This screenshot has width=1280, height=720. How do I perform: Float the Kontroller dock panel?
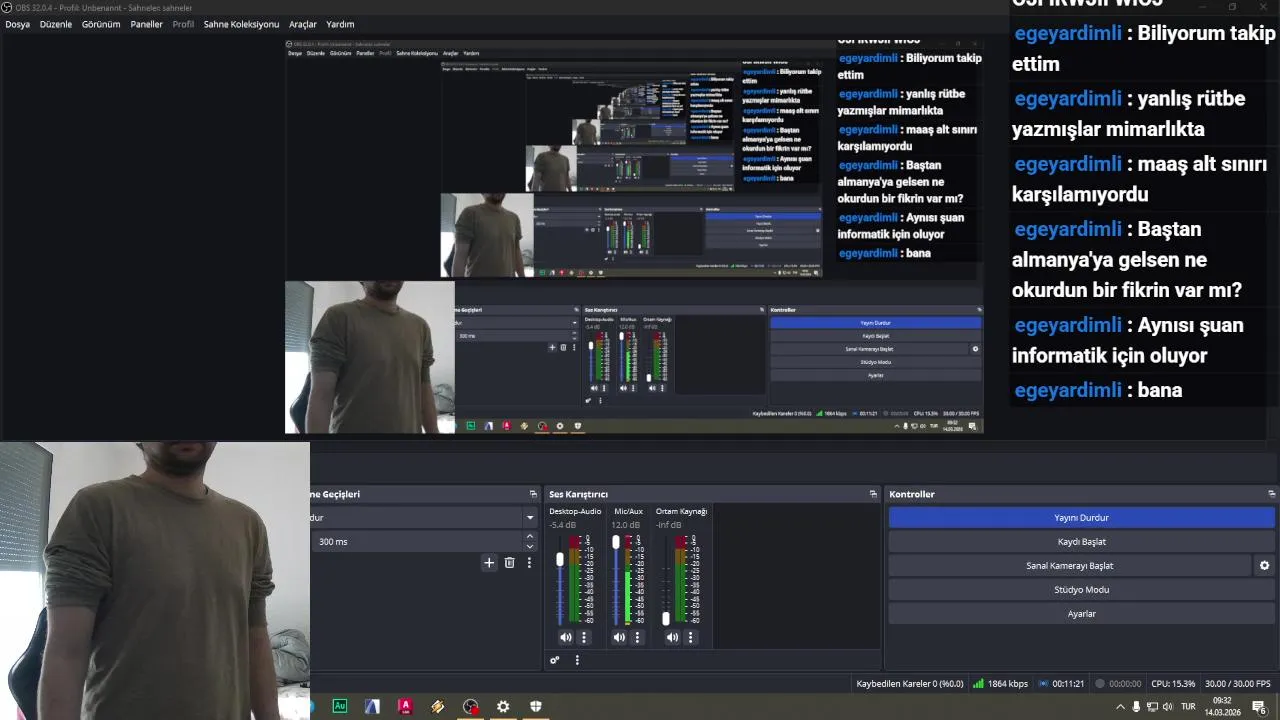1272,494
